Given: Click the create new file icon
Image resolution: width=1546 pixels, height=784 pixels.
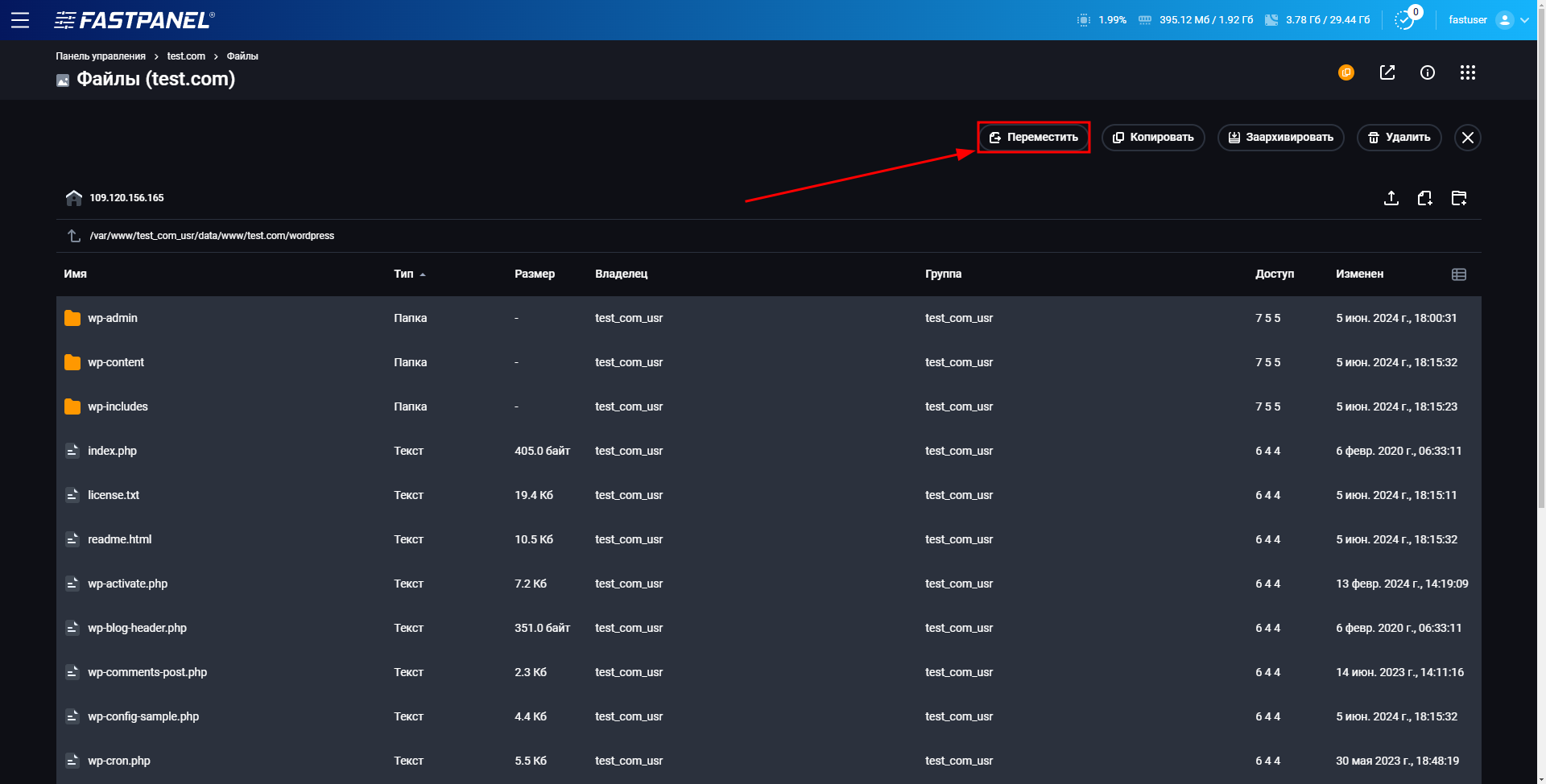Looking at the screenshot, I should 1425,198.
